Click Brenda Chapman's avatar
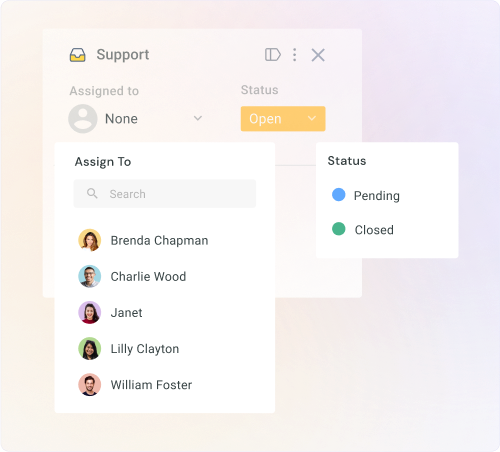This screenshot has height=452, width=500. coord(90,240)
